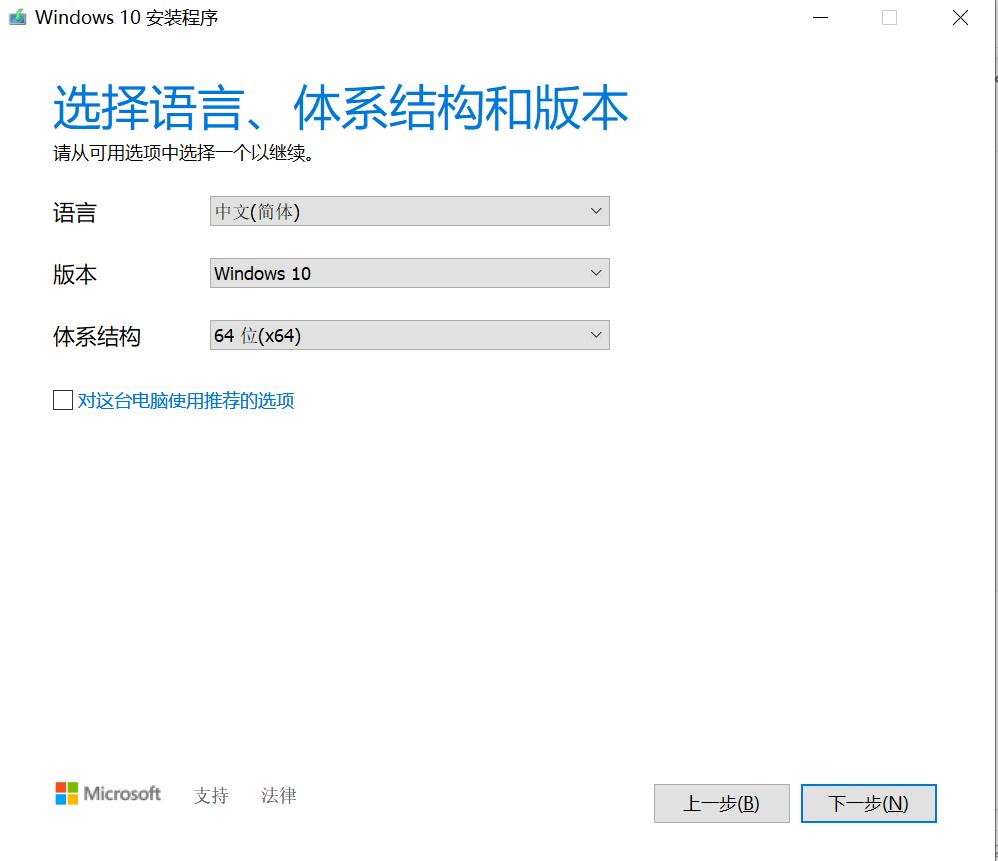
Task: Enable 对这台电脑使用推荐的选项 checkbox
Action: point(62,399)
